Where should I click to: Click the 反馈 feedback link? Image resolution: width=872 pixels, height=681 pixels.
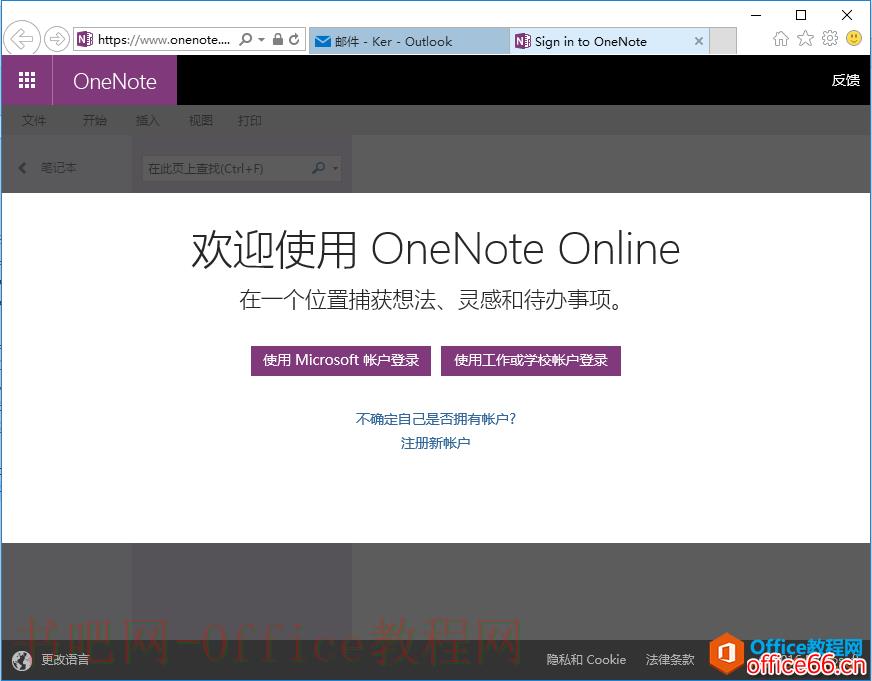point(846,80)
